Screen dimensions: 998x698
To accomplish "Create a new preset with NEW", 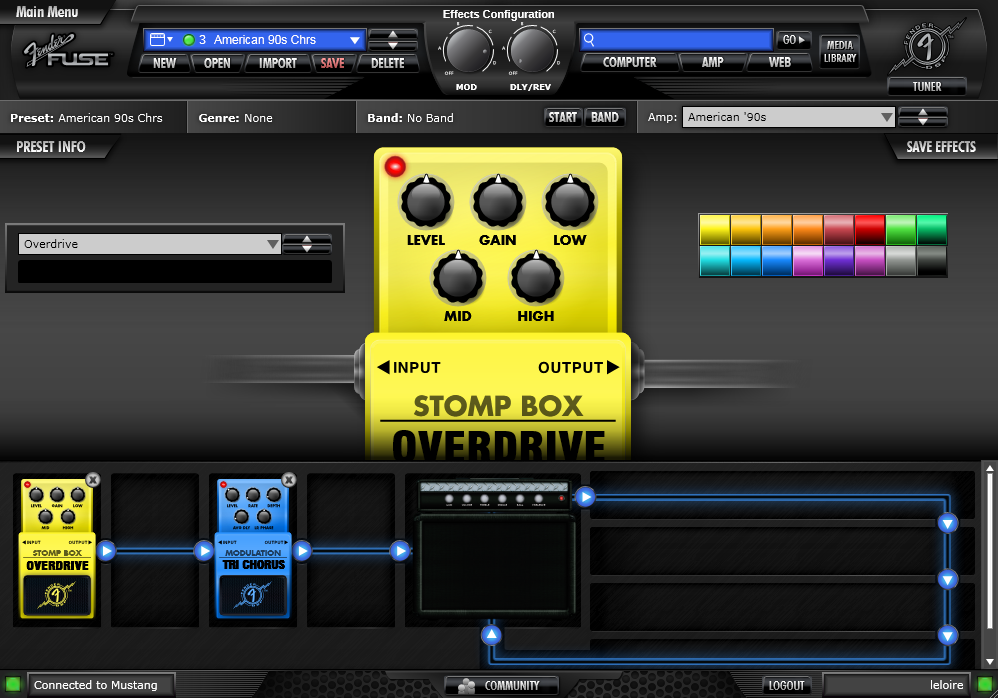I will pyautogui.click(x=164, y=63).
